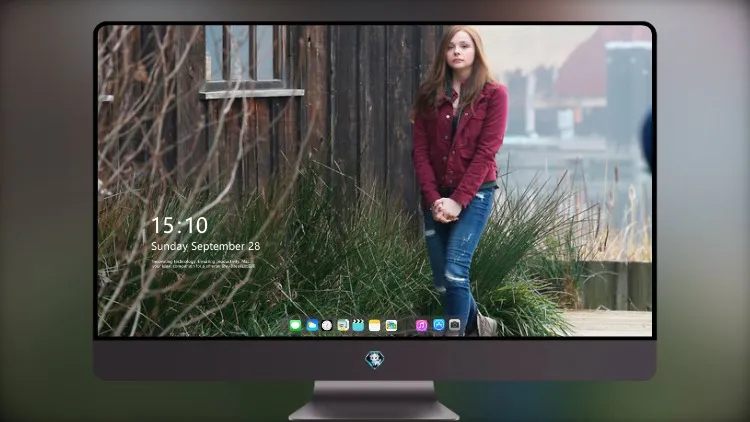The width and height of the screenshot is (750, 422).
Task: Open the pink iTunes music app
Action: point(421,325)
